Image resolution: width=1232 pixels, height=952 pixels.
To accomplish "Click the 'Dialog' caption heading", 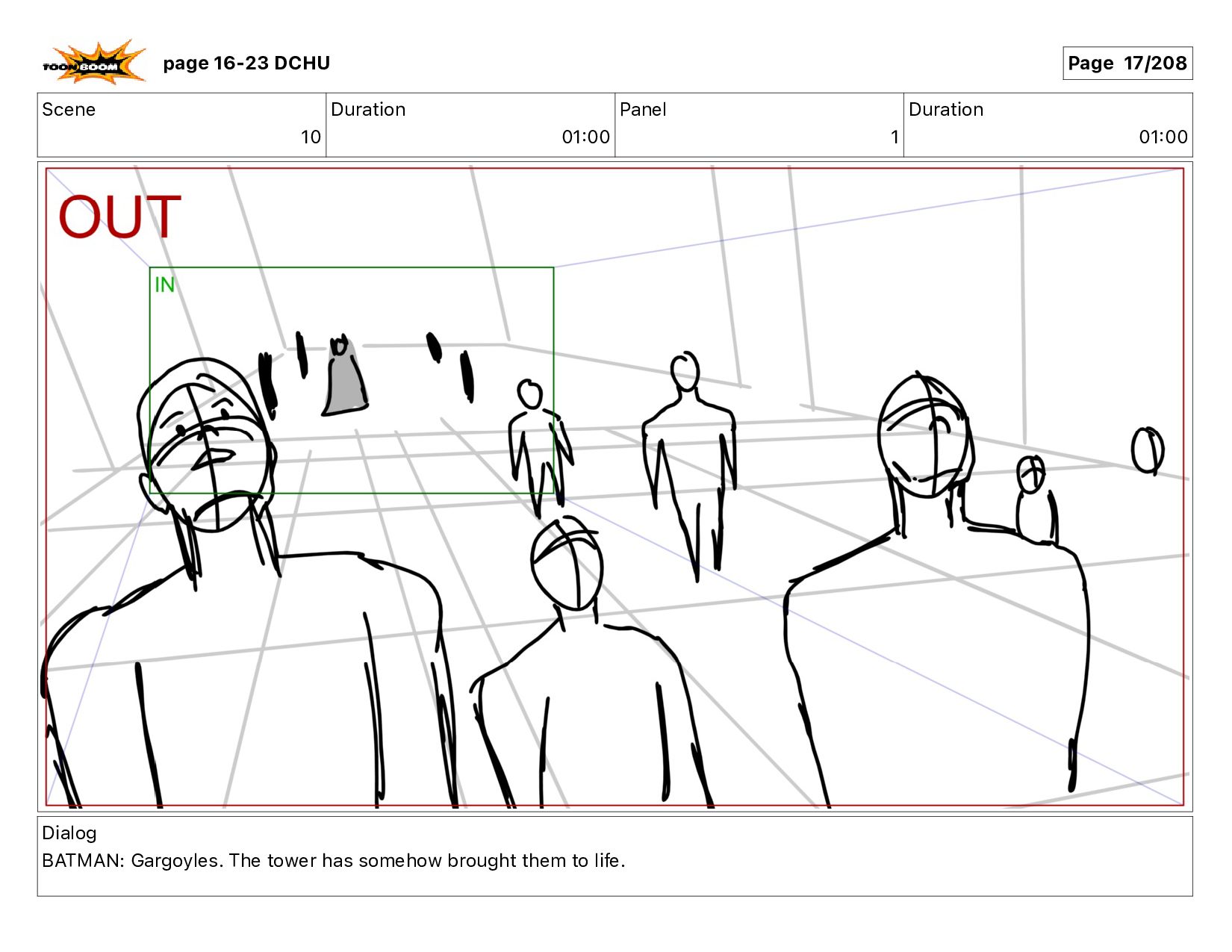I will (x=69, y=833).
